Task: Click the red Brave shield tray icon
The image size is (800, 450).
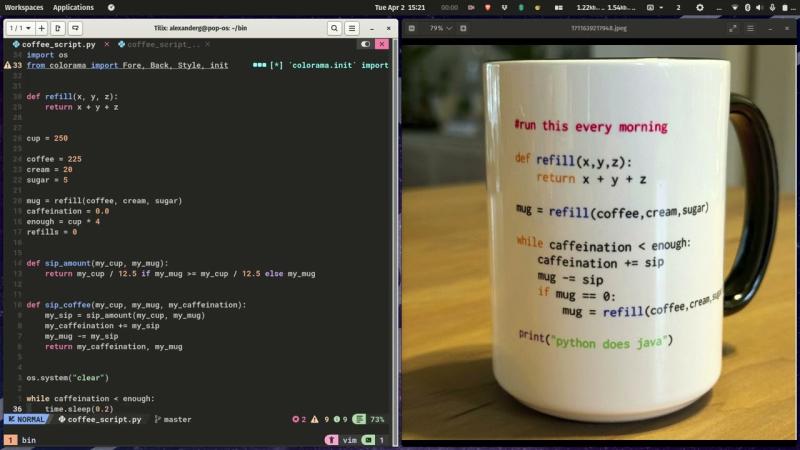Action: (x=488, y=8)
